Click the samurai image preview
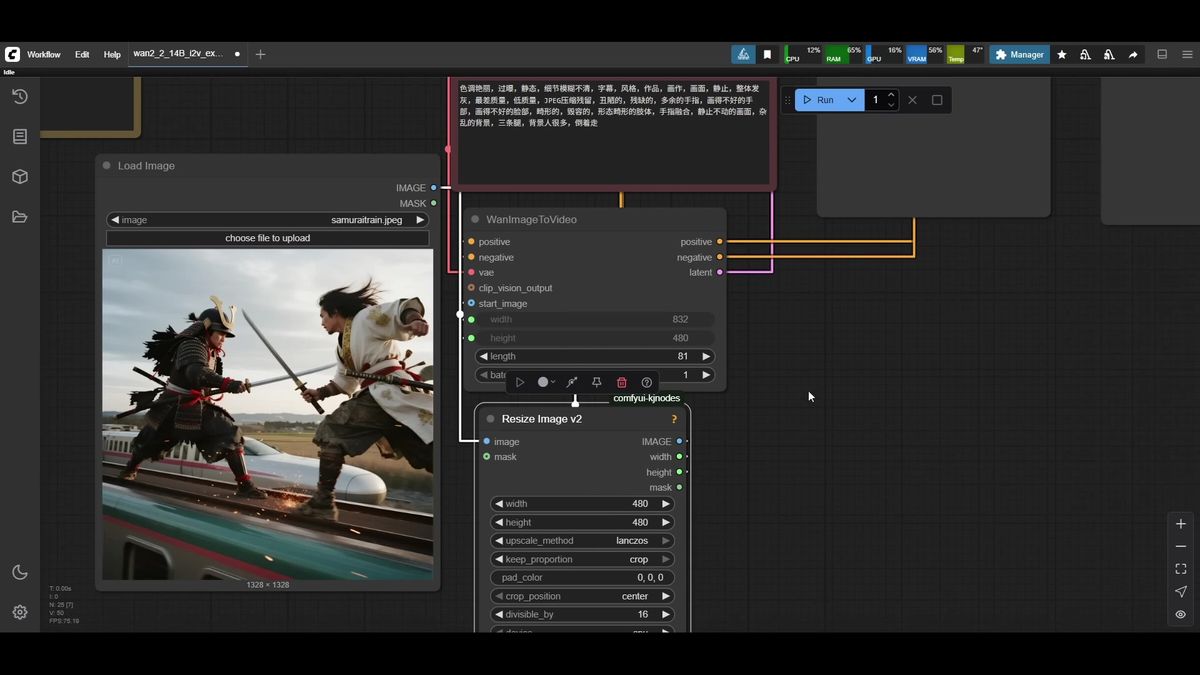The height and width of the screenshot is (675, 1200). click(268, 414)
